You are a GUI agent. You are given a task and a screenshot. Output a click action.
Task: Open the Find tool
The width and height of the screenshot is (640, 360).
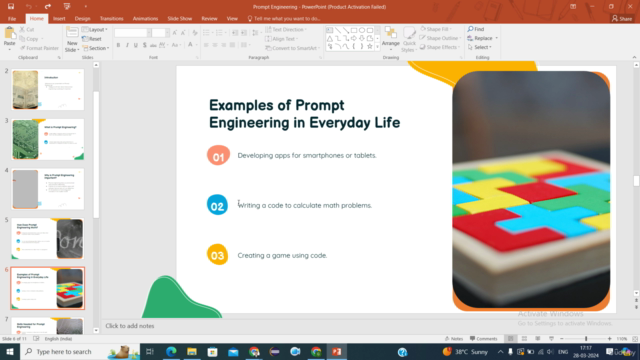pyautogui.click(x=476, y=29)
